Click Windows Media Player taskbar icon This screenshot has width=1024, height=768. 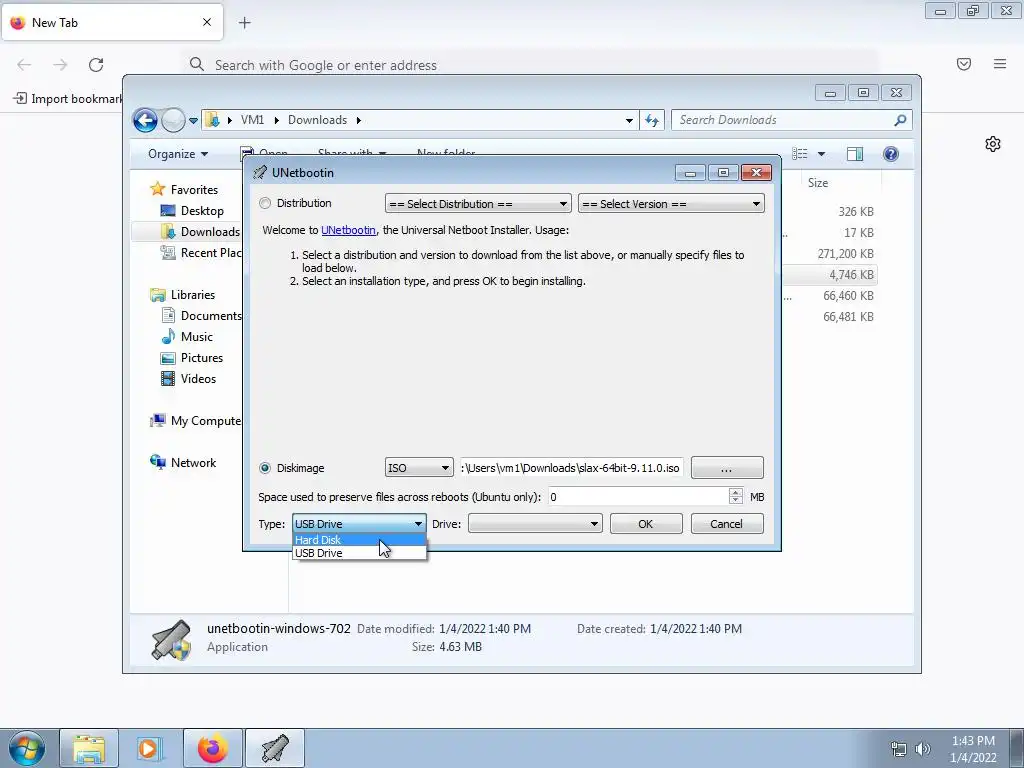click(149, 748)
